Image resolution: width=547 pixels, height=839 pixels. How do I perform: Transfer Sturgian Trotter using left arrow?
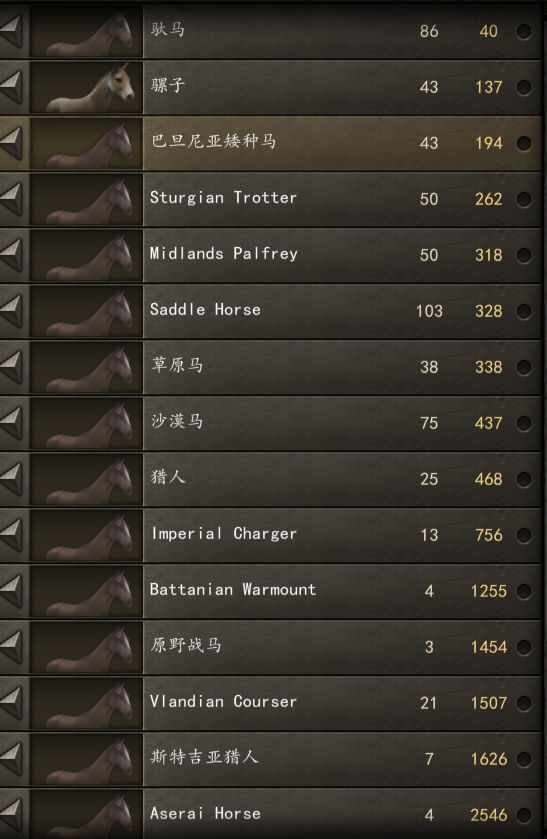pyautogui.click(x=11, y=199)
